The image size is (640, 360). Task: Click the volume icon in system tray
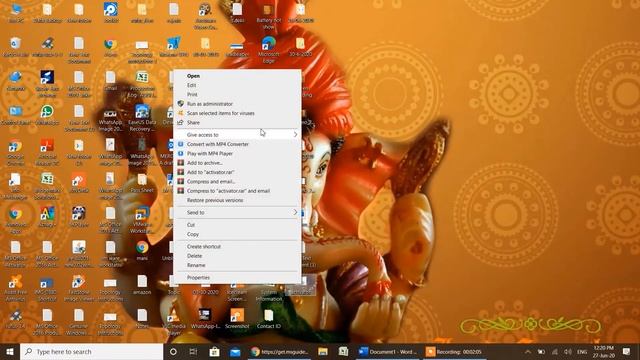pos(568,351)
